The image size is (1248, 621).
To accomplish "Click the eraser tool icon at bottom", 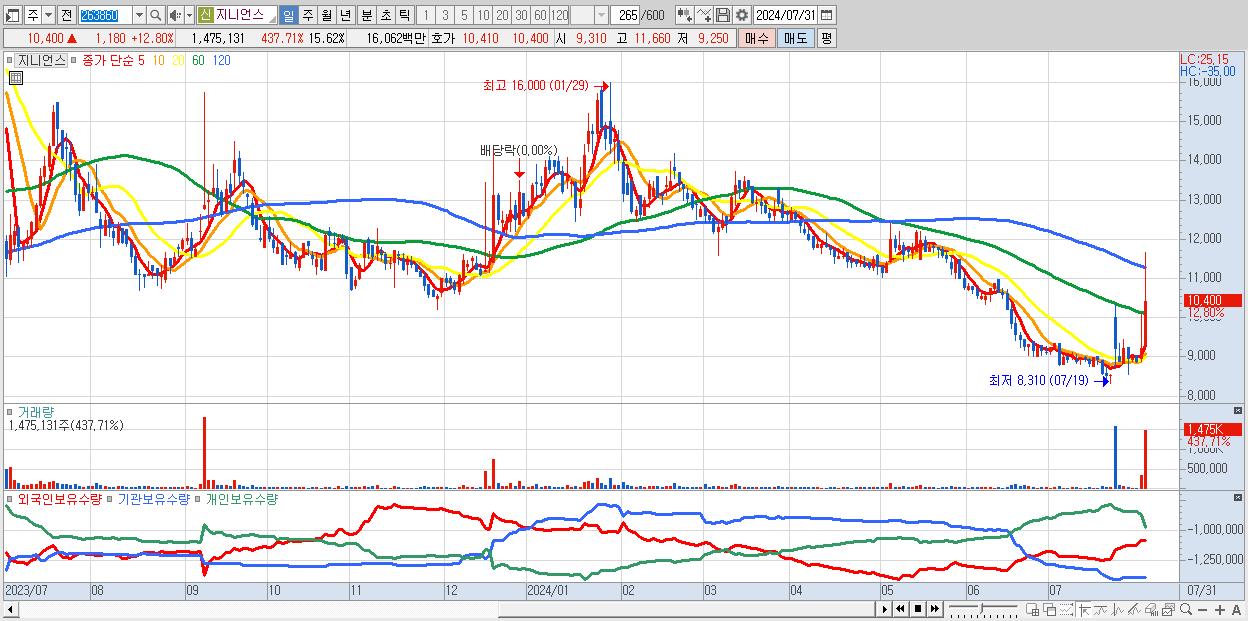I will (x=1151, y=609).
